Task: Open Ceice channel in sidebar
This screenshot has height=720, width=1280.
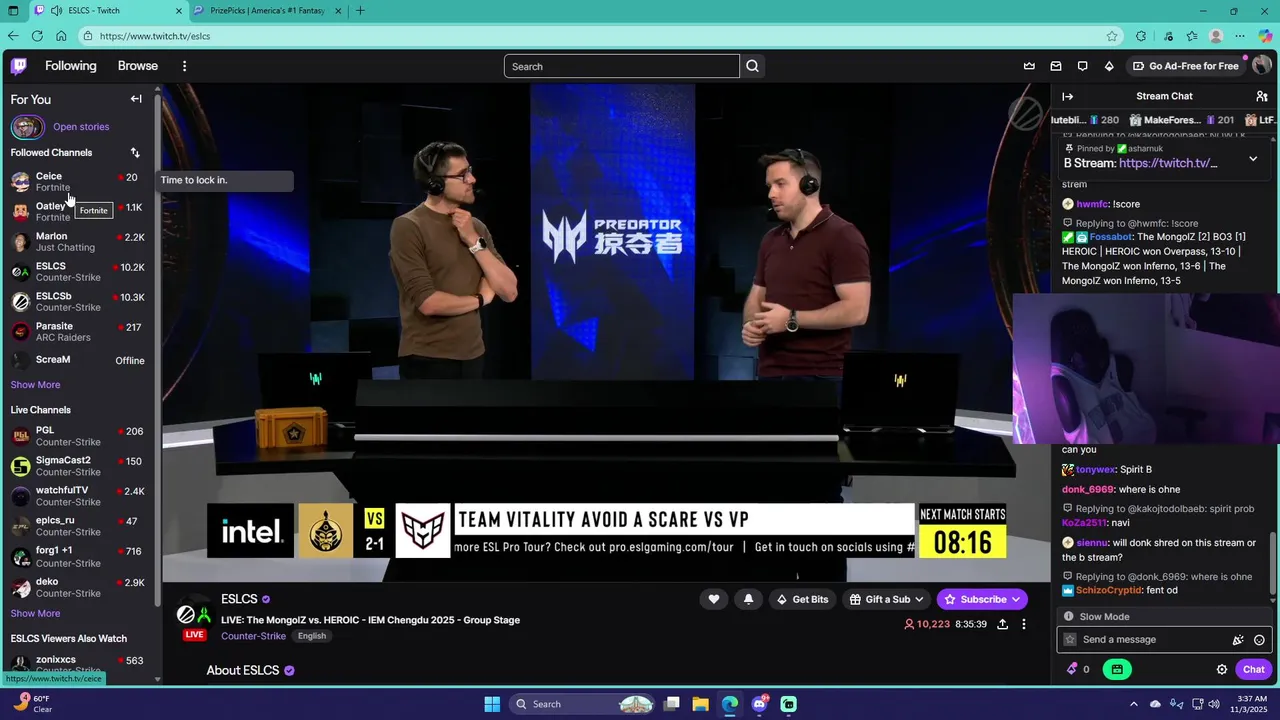Action: [x=78, y=182]
